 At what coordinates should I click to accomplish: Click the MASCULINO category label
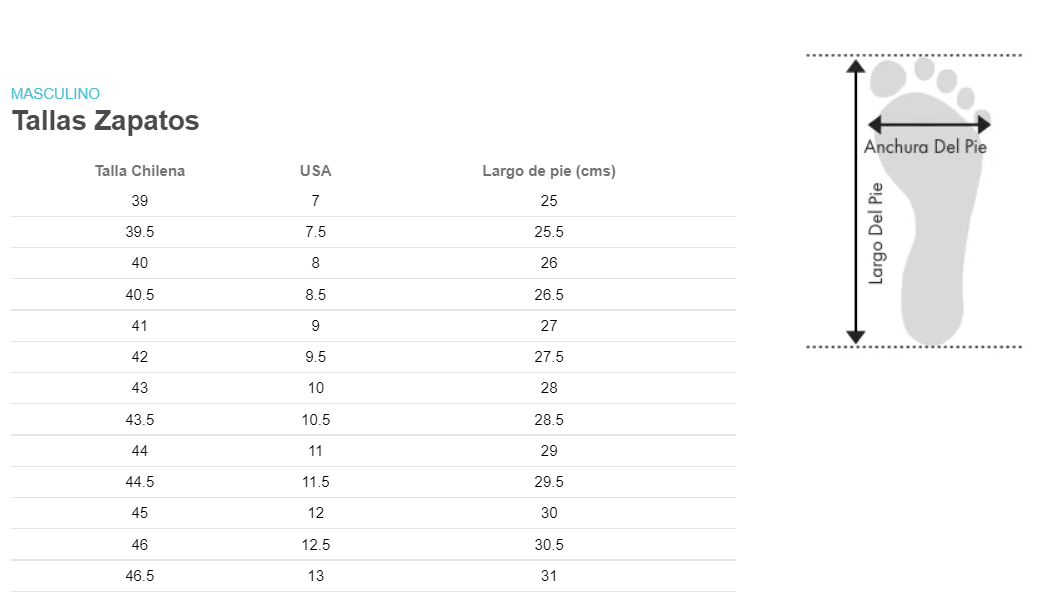[55, 94]
